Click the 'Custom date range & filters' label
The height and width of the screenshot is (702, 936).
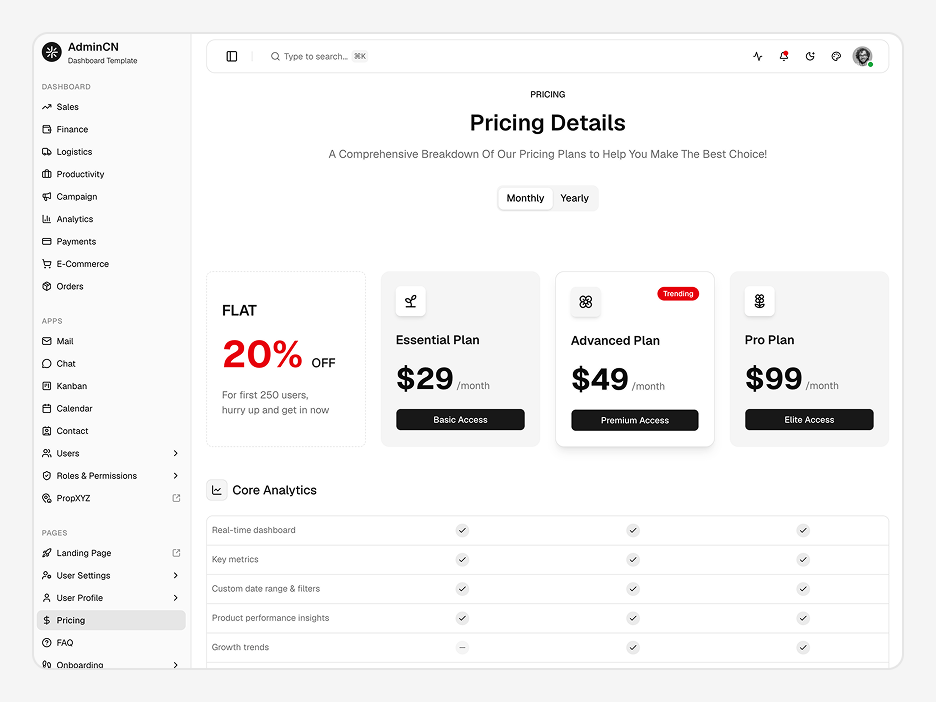tap(266, 589)
